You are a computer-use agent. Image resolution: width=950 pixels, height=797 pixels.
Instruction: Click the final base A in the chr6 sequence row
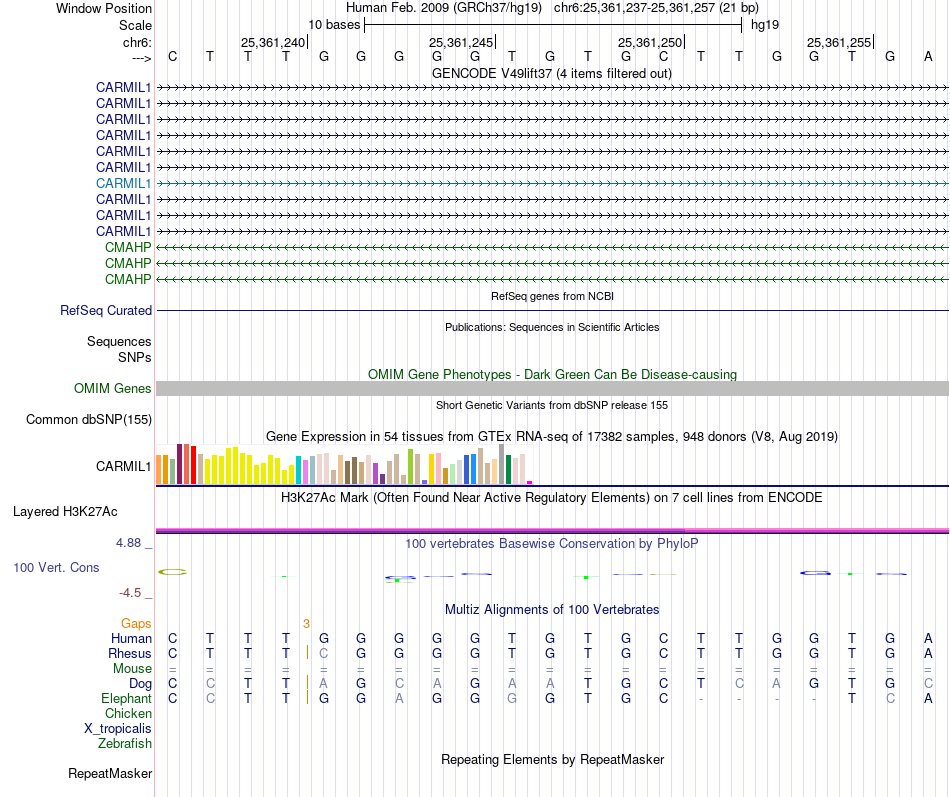pyautogui.click(x=928, y=57)
